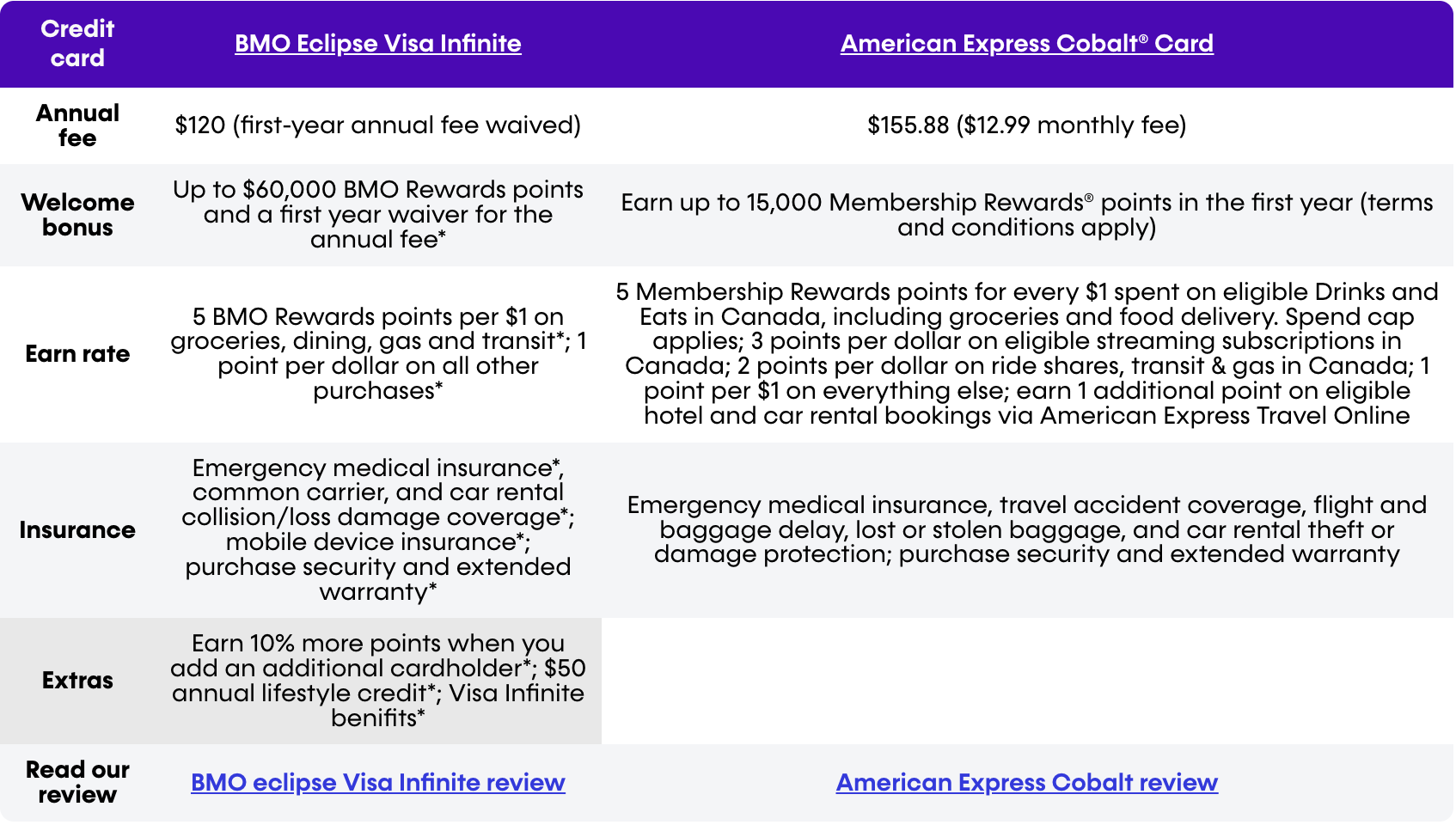Open the BMO eclipse Visa Infinite review link
1456x825 pixels.
pyautogui.click(x=377, y=783)
